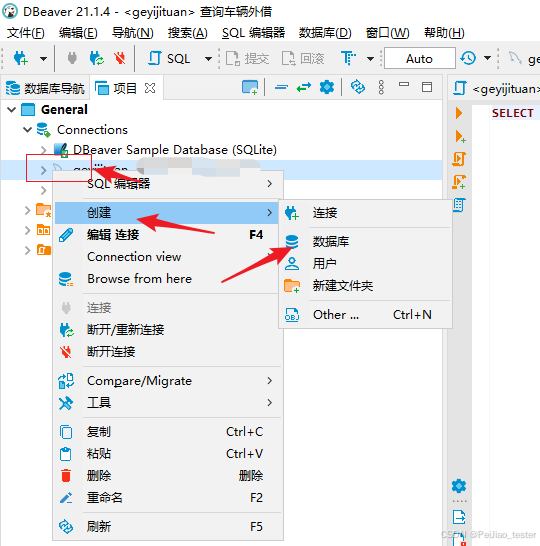The image size is (540, 546).
Task: Collapse the General project node
Action: [11, 110]
